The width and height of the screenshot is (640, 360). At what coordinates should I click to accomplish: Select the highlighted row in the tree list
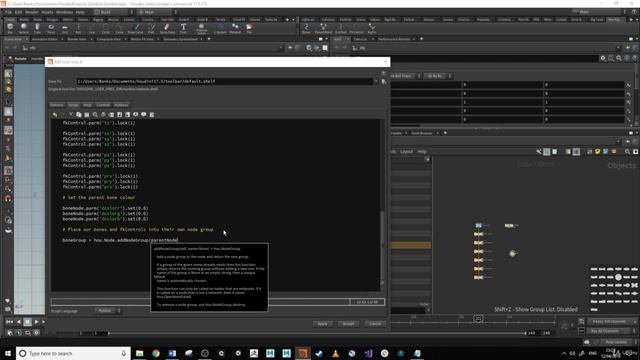tap(410, 245)
